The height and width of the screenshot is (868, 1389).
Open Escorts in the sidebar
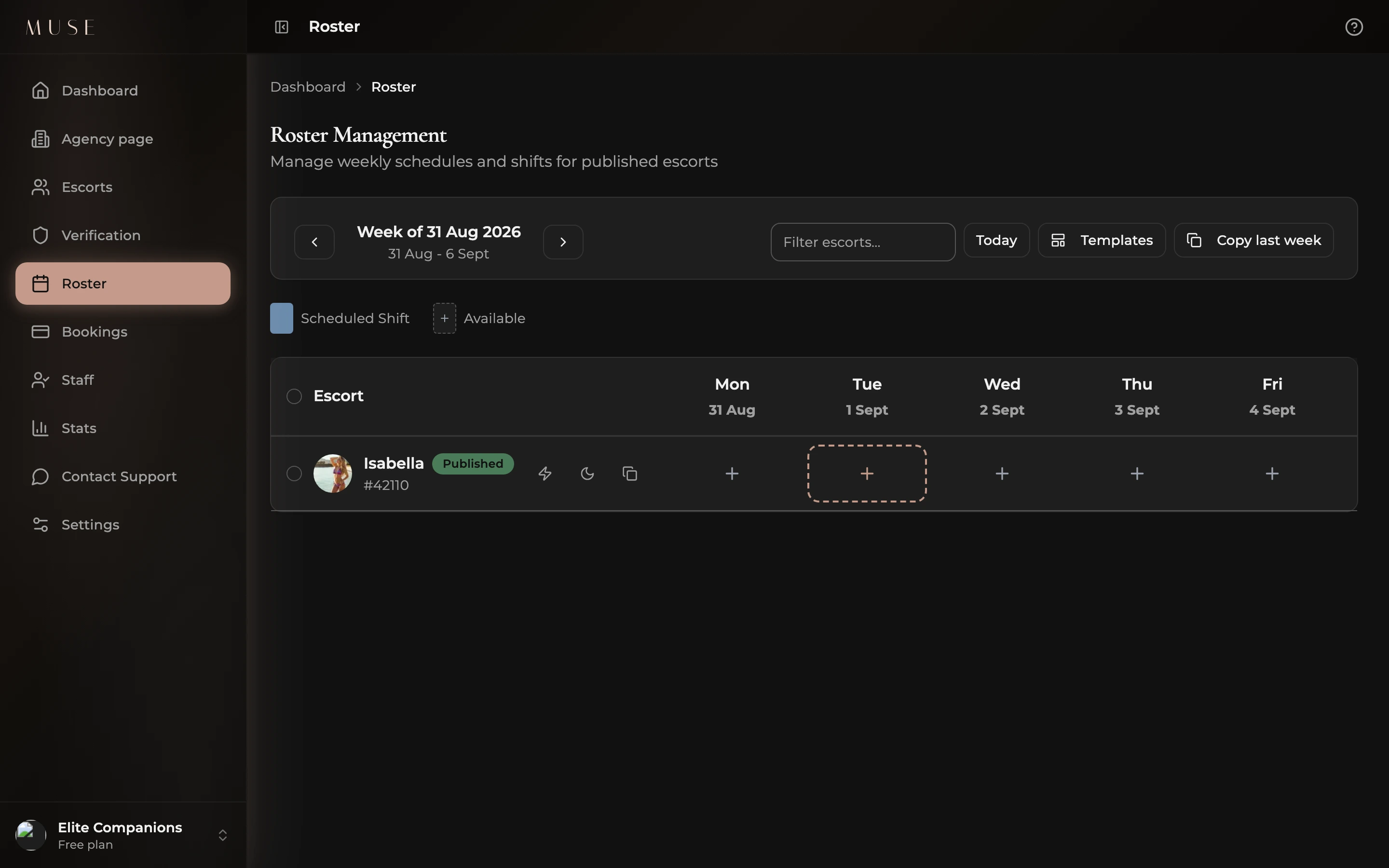(x=123, y=187)
